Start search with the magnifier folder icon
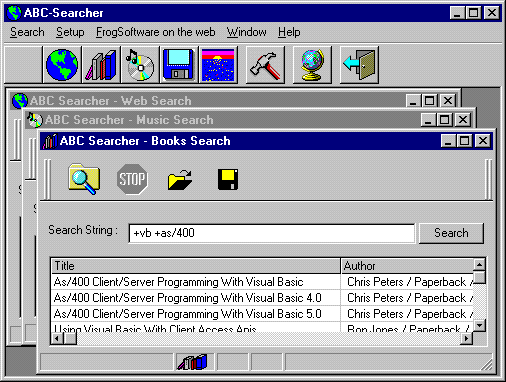506x382 pixels. pos(84,179)
